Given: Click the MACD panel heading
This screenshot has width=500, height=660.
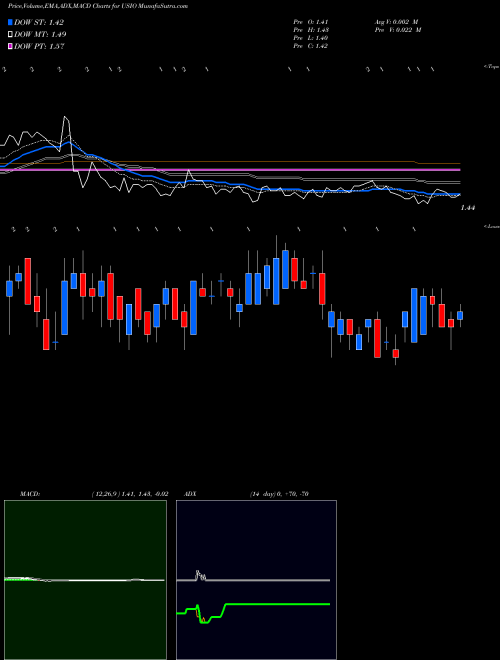Looking at the screenshot, I should coord(29,494).
